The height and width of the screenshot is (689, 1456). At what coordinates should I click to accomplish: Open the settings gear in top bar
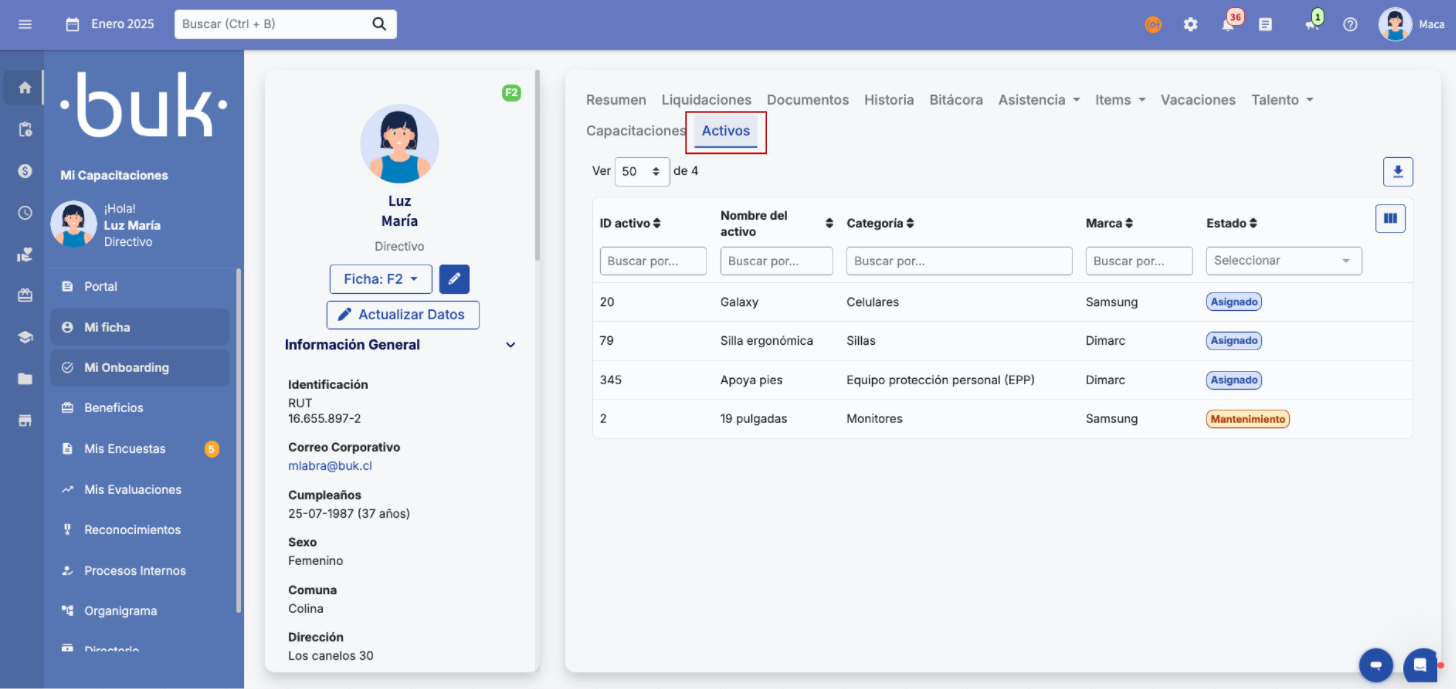1190,24
